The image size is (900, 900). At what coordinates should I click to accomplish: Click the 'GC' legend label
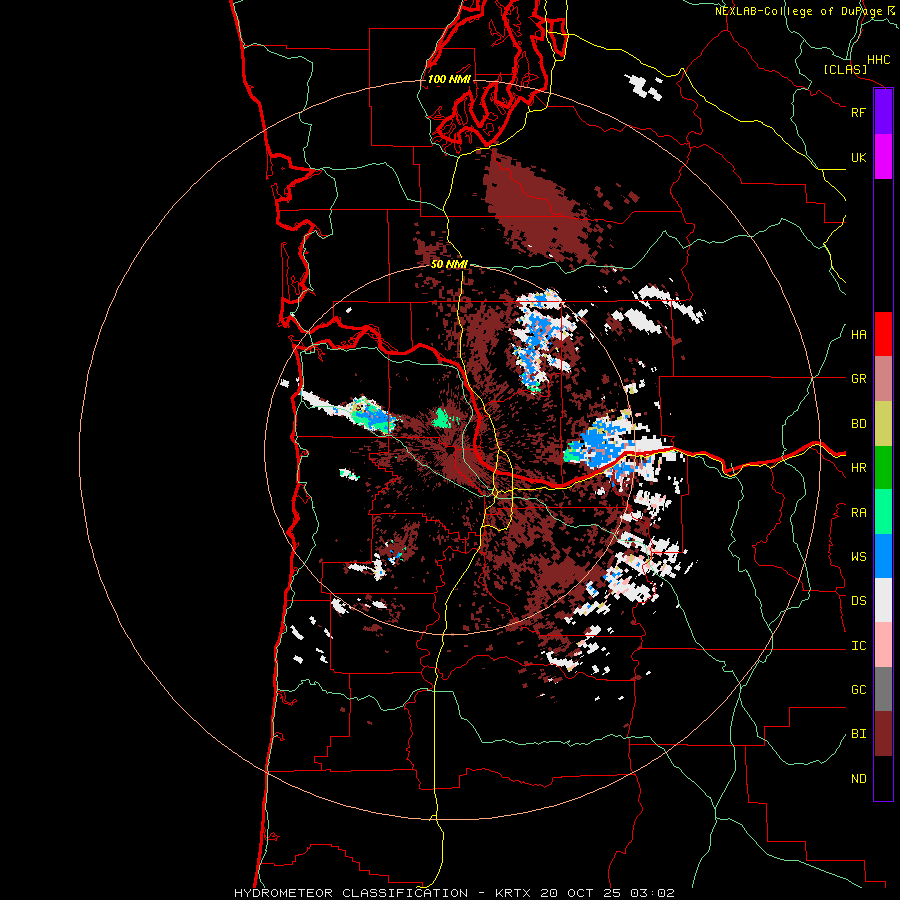tap(858, 690)
